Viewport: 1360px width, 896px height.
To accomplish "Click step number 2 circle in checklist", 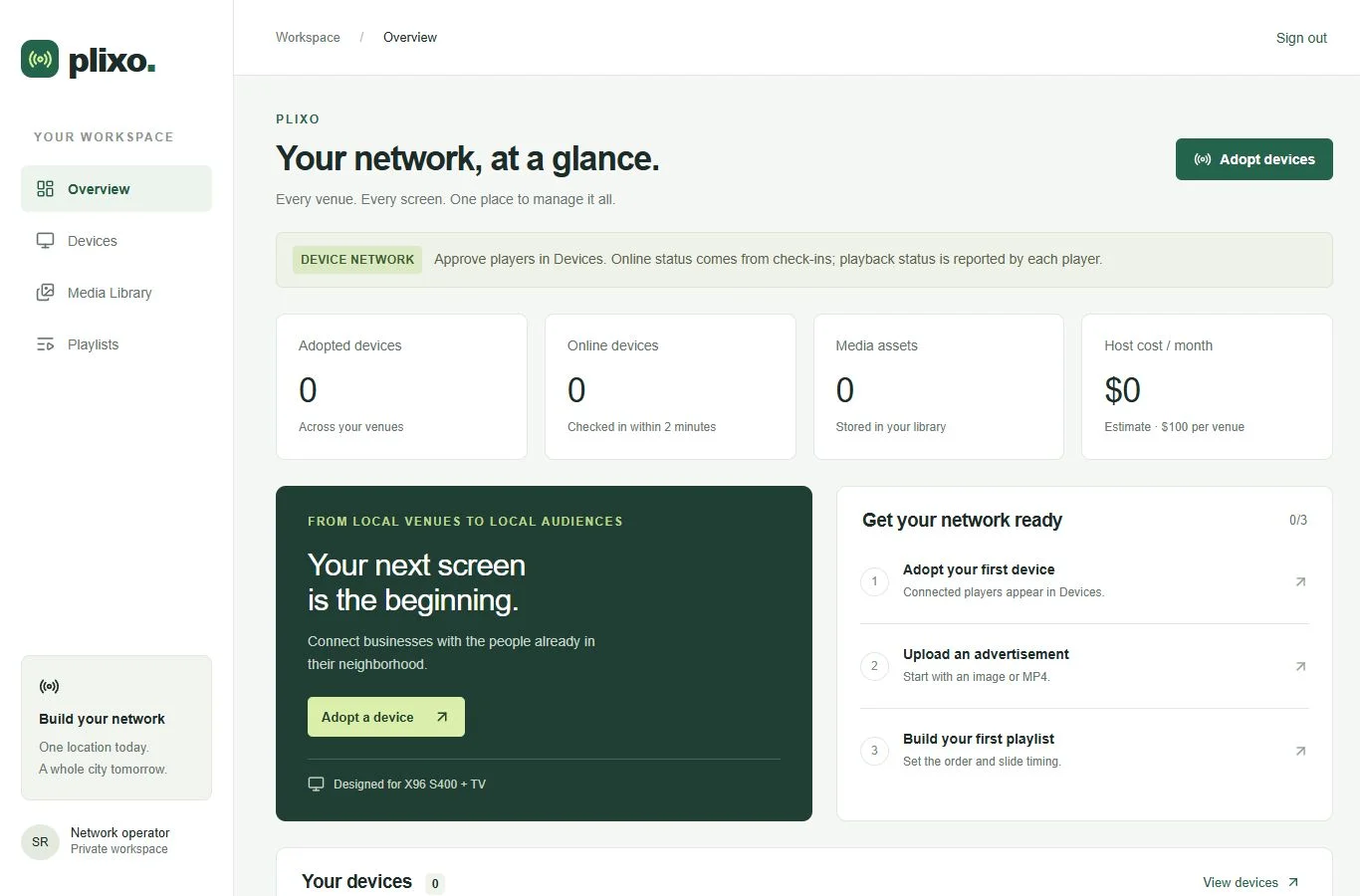I will 874,666.
